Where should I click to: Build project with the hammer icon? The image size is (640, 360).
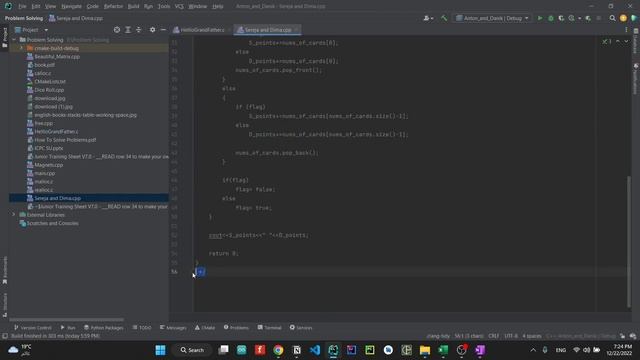(x=444, y=18)
